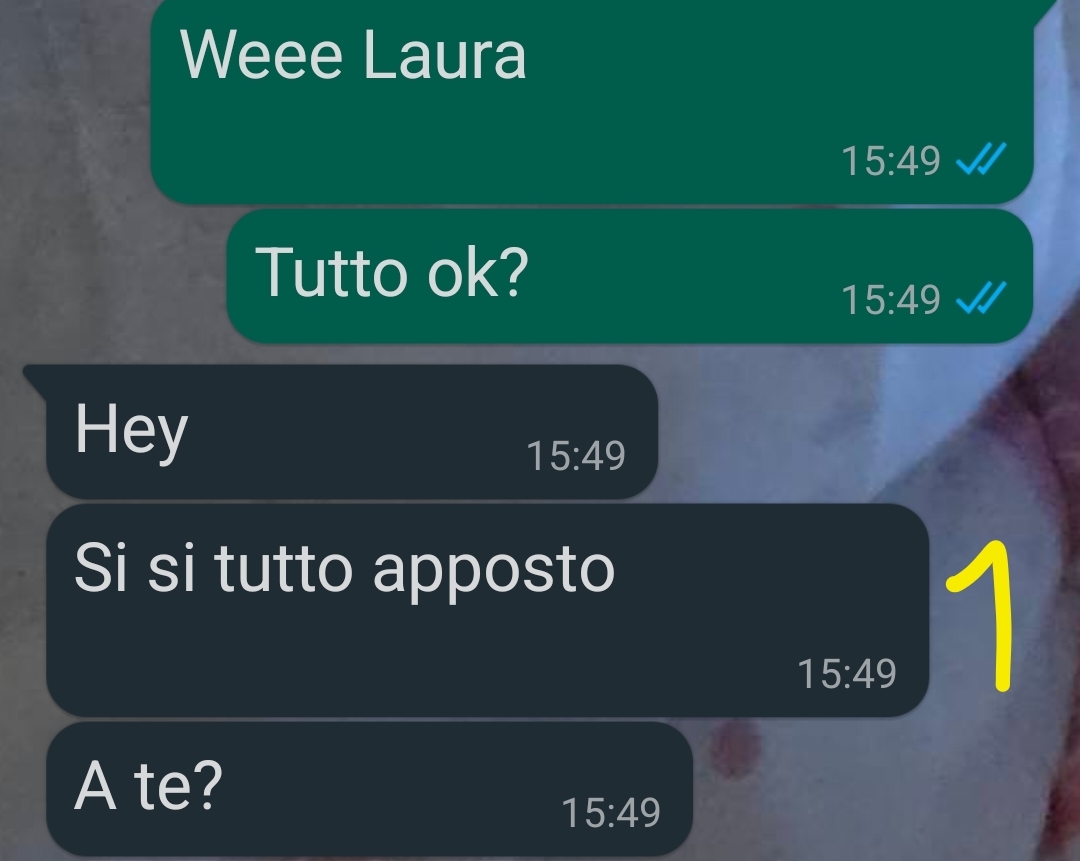
Task: Click the chat wallpaper left of 'Tutto ok?'
Action: (114, 276)
